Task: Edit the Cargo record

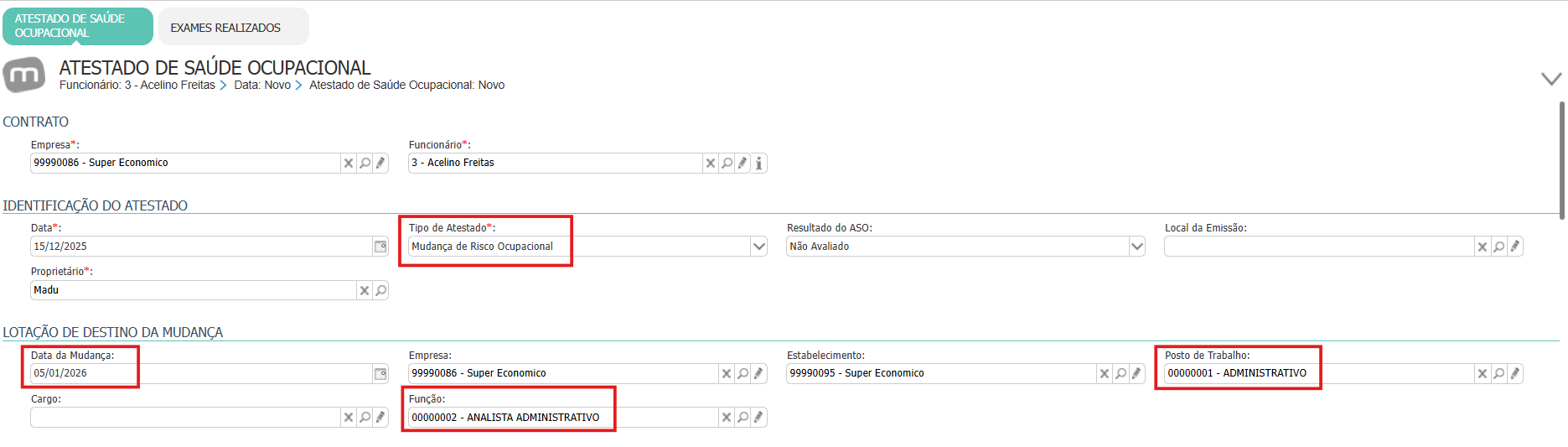Action: pyautogui.click(x=380, y=418)
